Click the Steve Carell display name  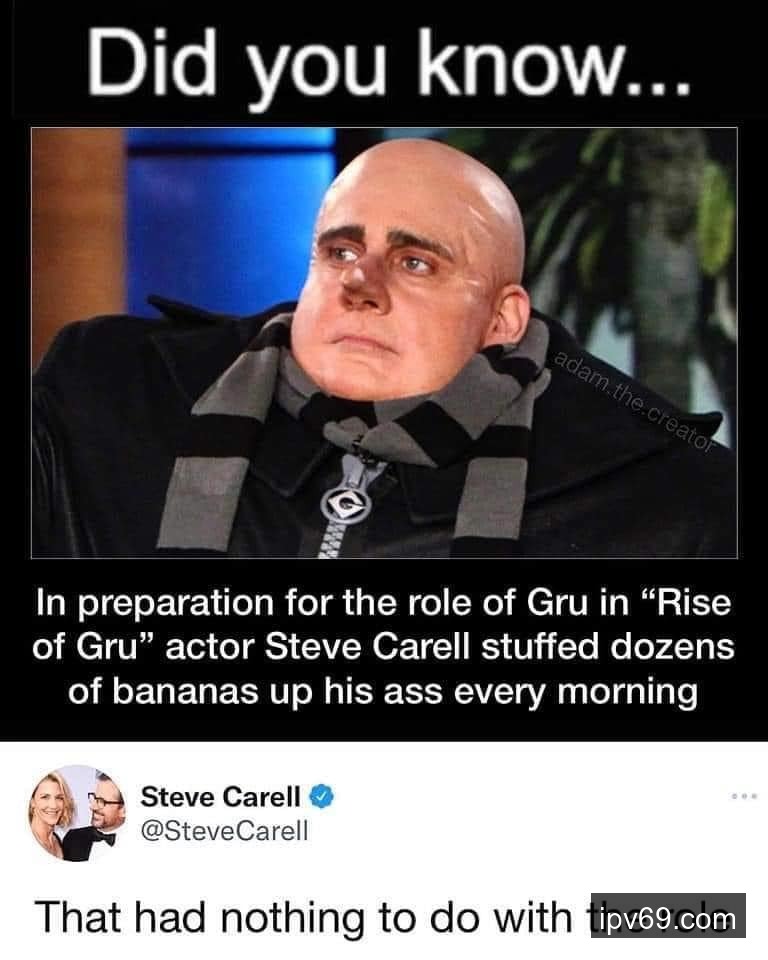[x=220, y=797]
